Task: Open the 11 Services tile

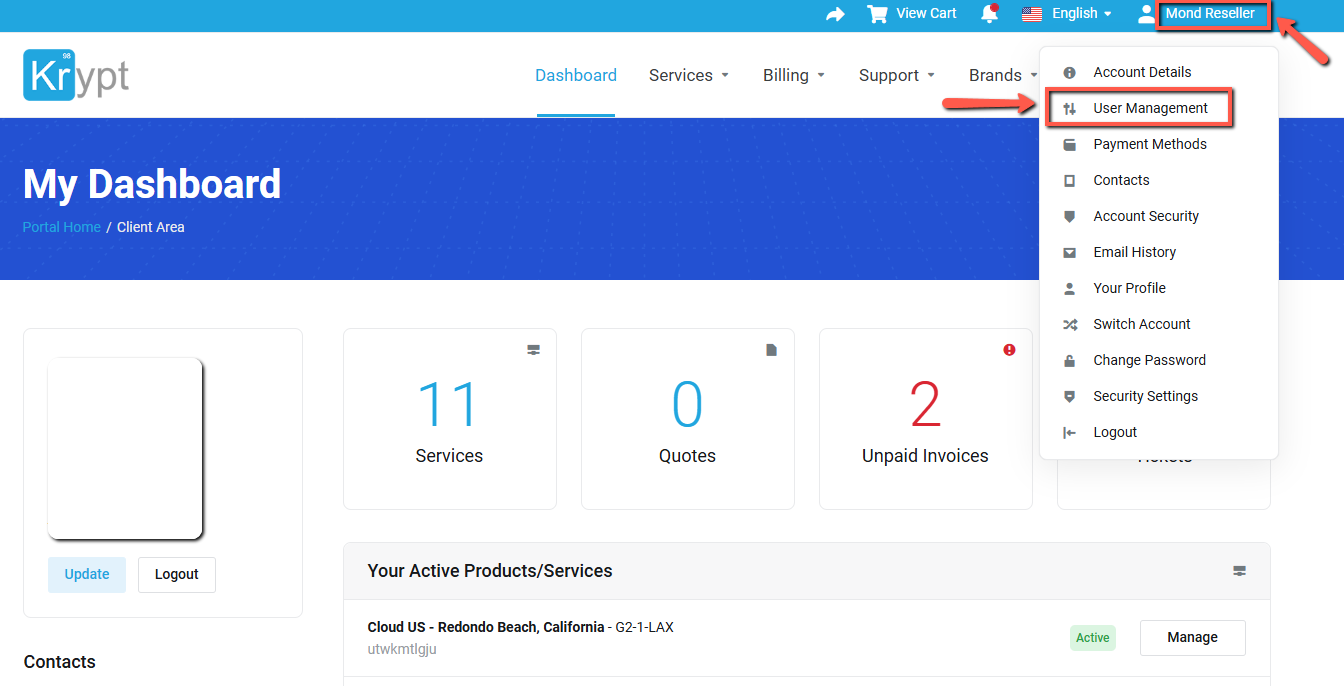Action: click(450, 419)
